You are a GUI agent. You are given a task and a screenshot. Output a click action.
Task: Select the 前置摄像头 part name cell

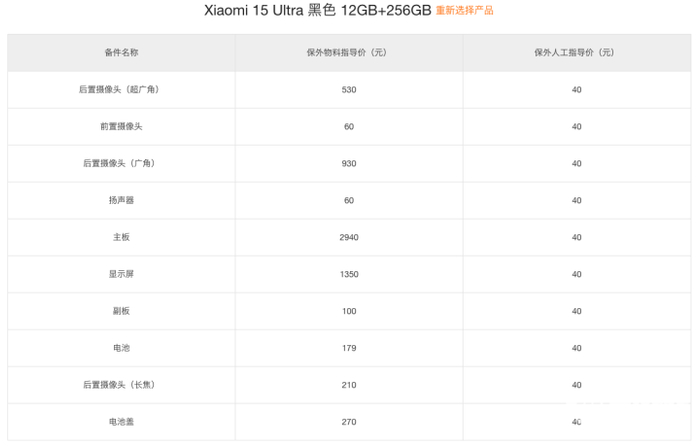tap(121, 127)
